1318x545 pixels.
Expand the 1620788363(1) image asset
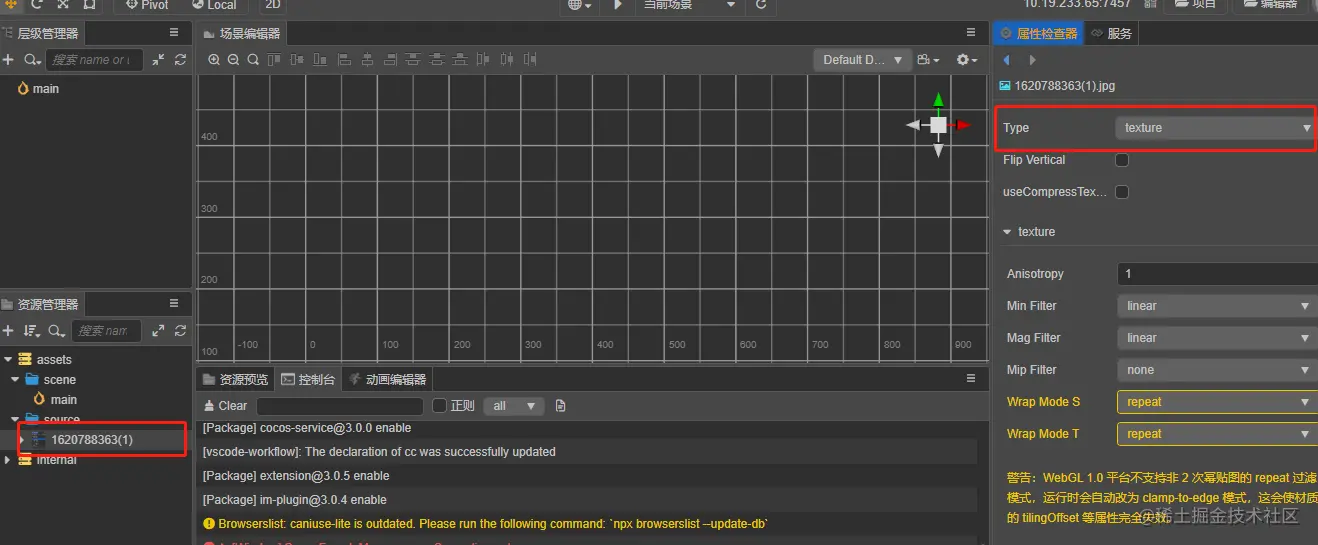point(22,440)
